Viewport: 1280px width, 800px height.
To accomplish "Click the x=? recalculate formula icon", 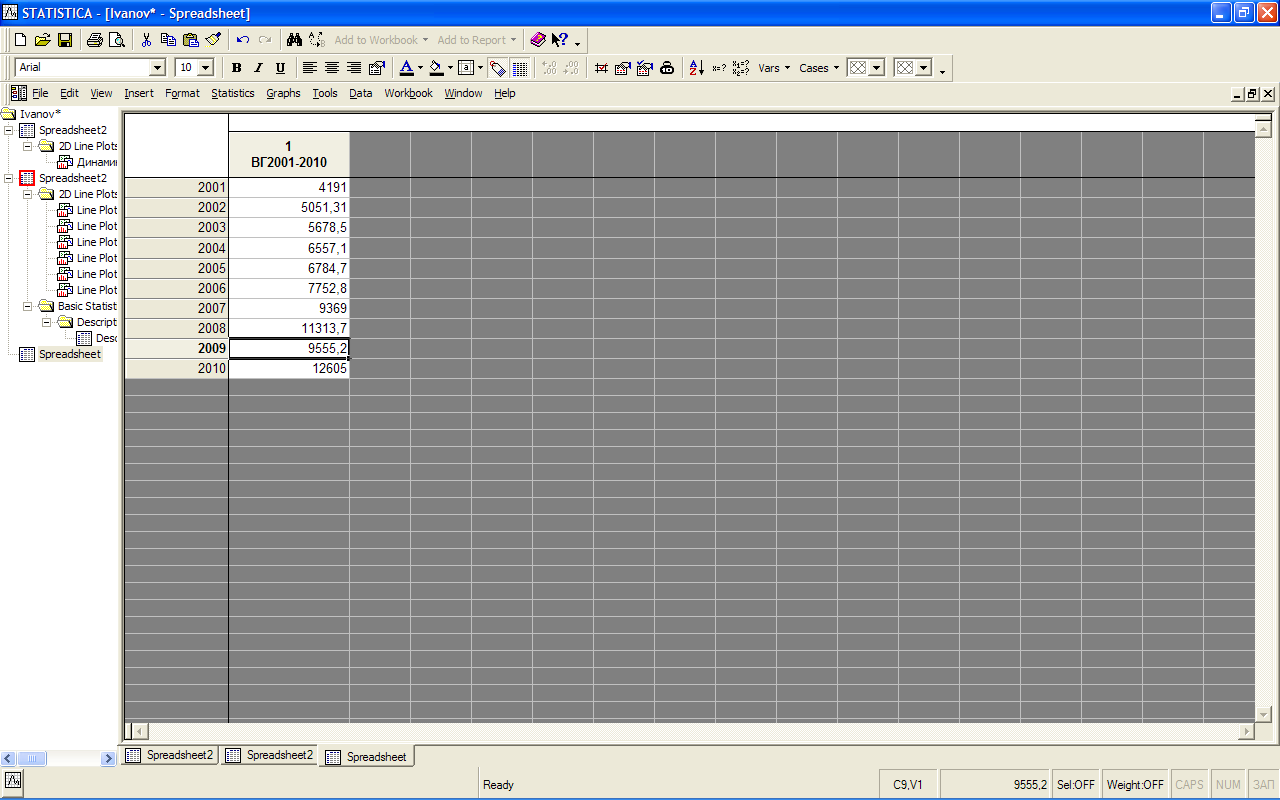I will pyautogui.click(x=719, y=68).
